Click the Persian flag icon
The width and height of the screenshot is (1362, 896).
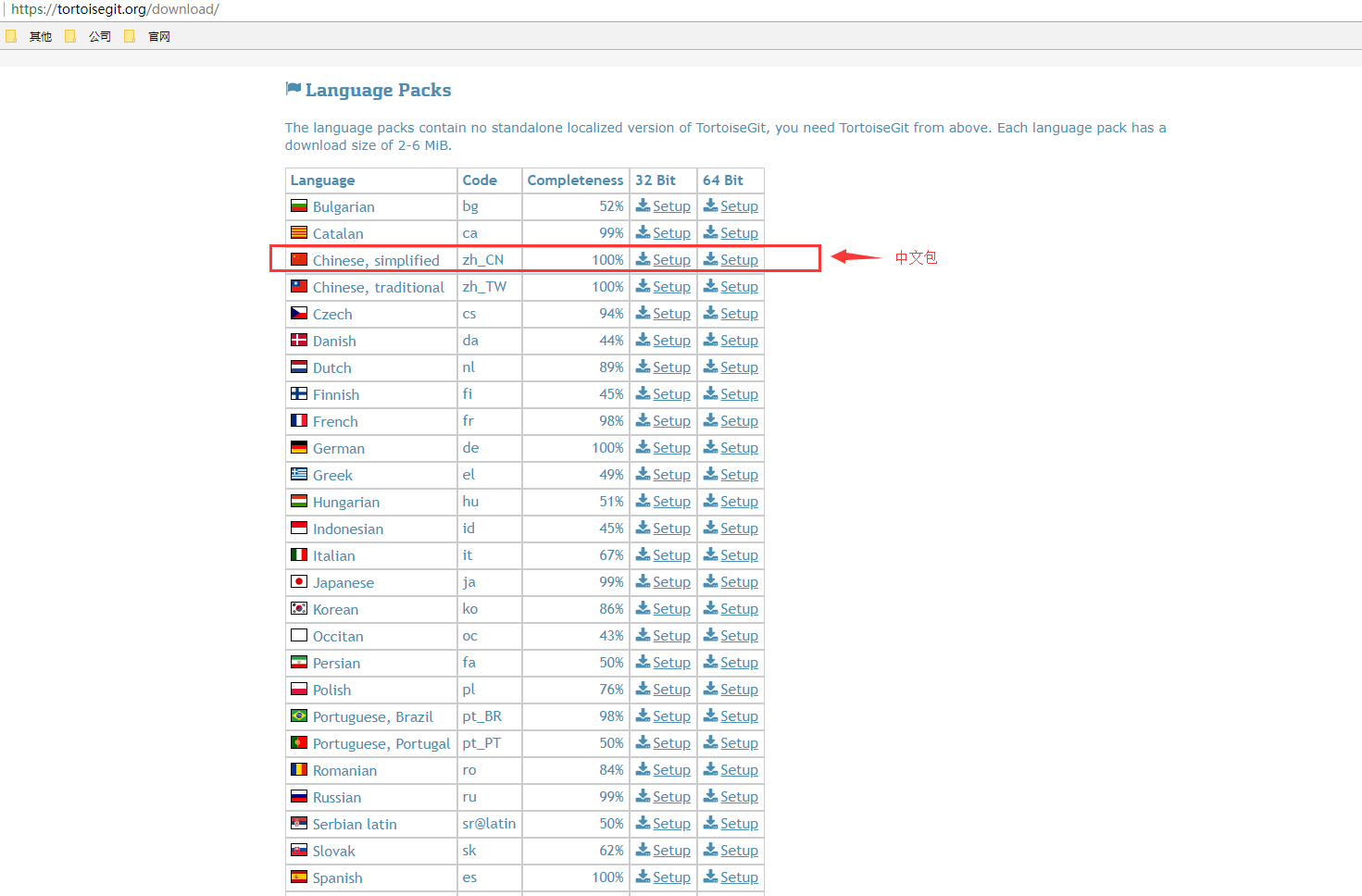(x=299, y=662)
